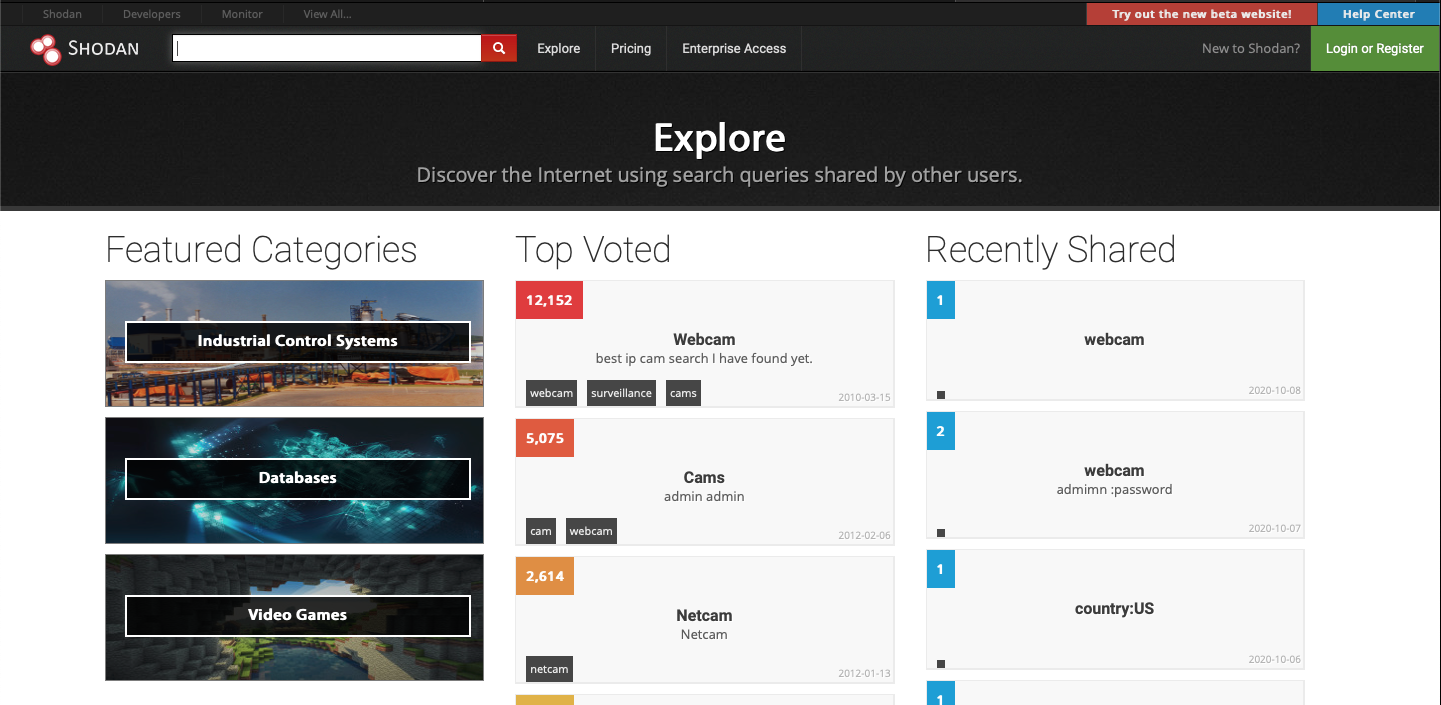Click the 2020-10-07 date text
The image size is (1441, 705).
click(x=1275, y=528)
